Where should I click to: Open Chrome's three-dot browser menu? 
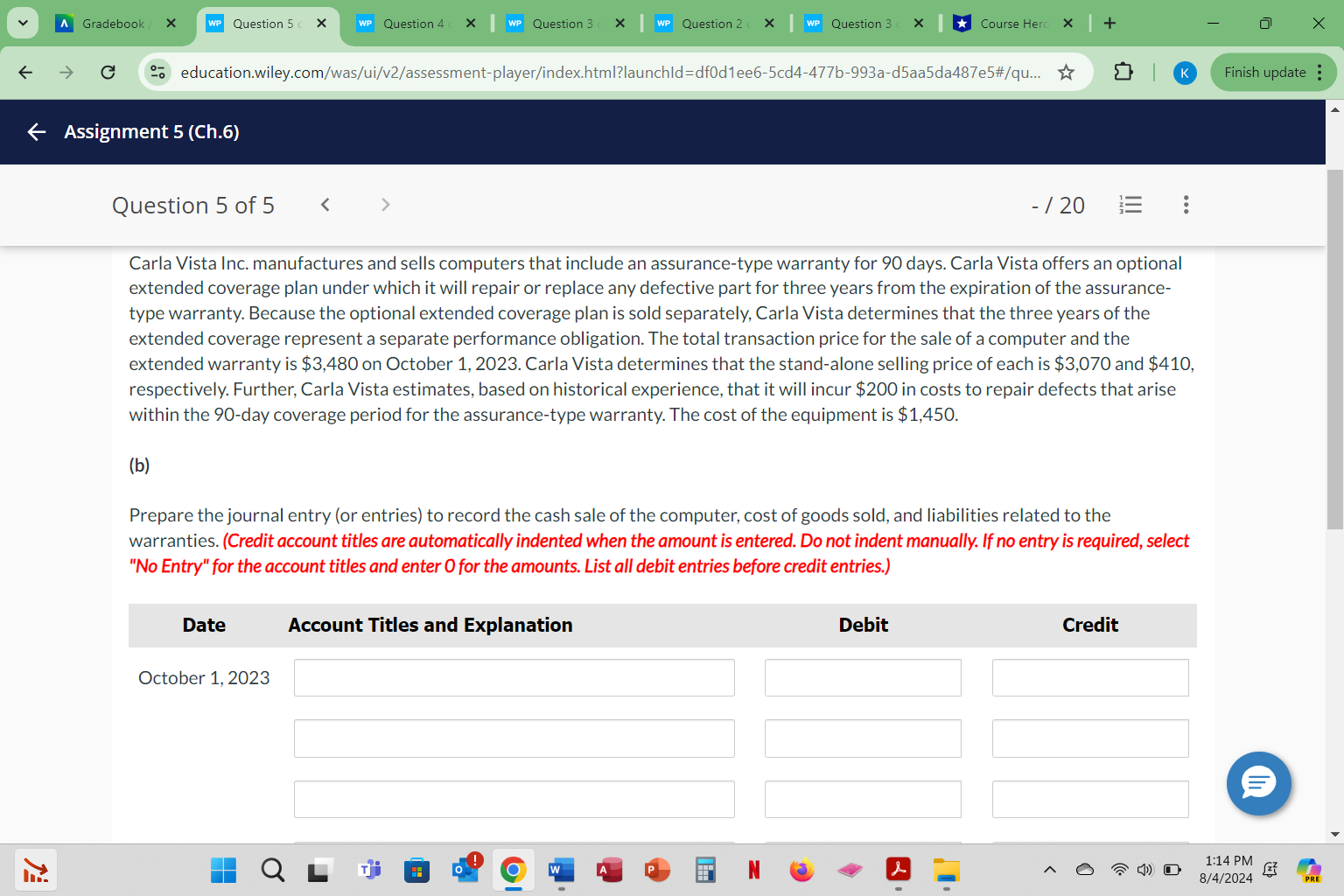coord(1321,73)
